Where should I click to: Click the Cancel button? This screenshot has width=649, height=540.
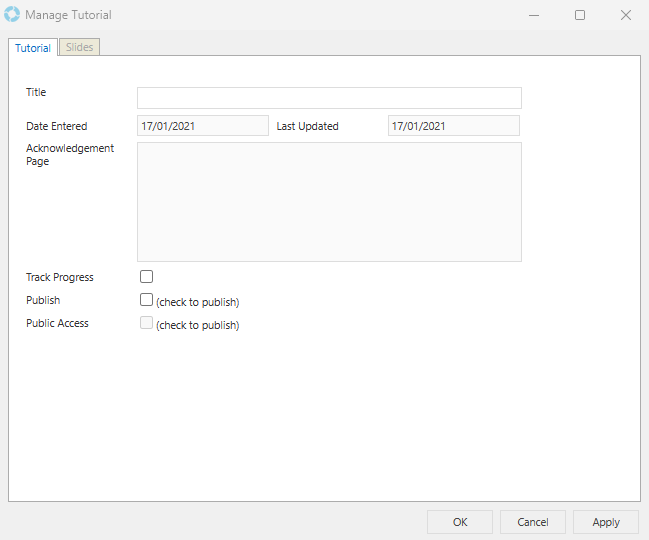[x=533, y=522]
